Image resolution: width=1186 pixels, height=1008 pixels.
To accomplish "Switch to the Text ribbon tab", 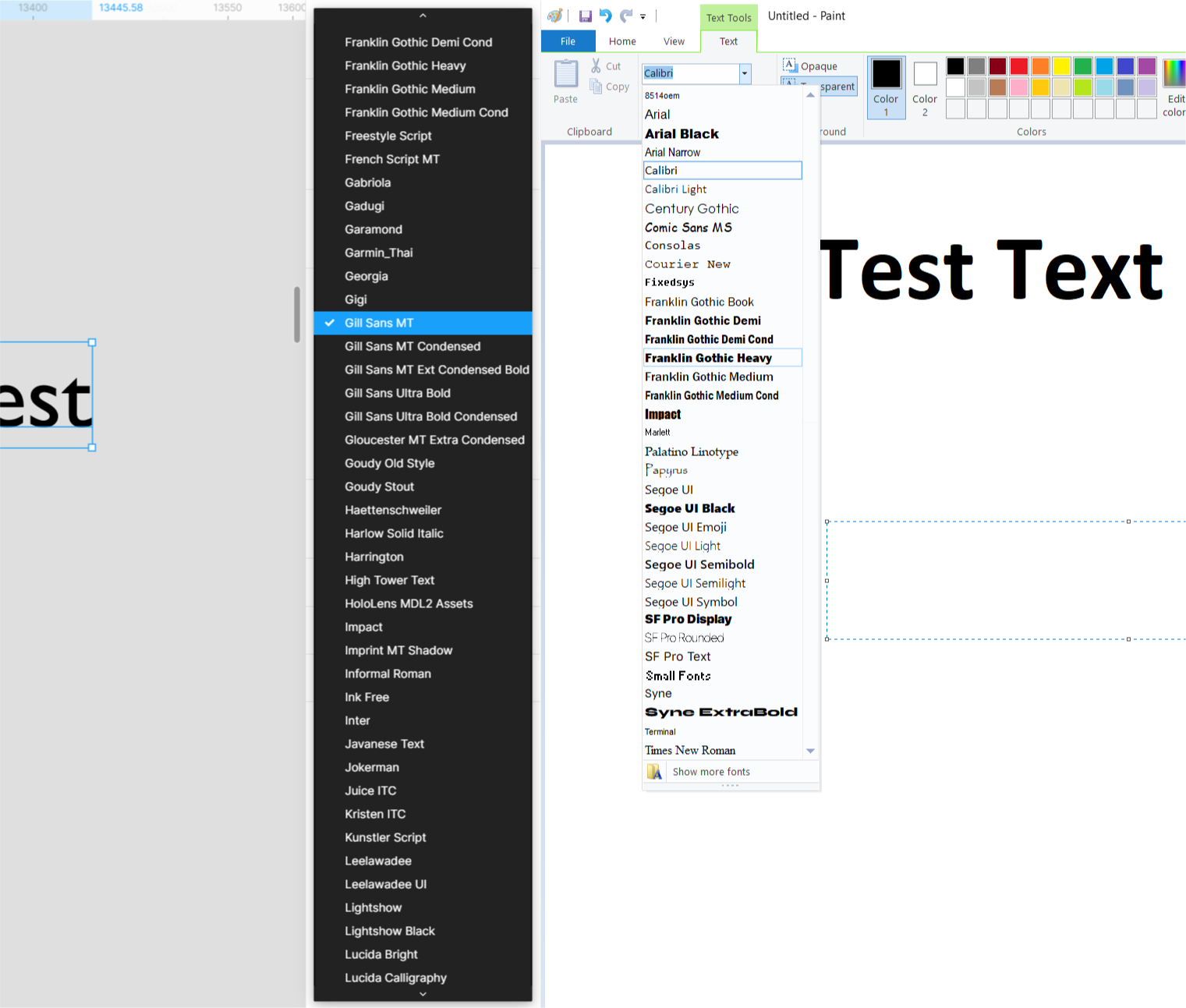I will coord(728,41).
